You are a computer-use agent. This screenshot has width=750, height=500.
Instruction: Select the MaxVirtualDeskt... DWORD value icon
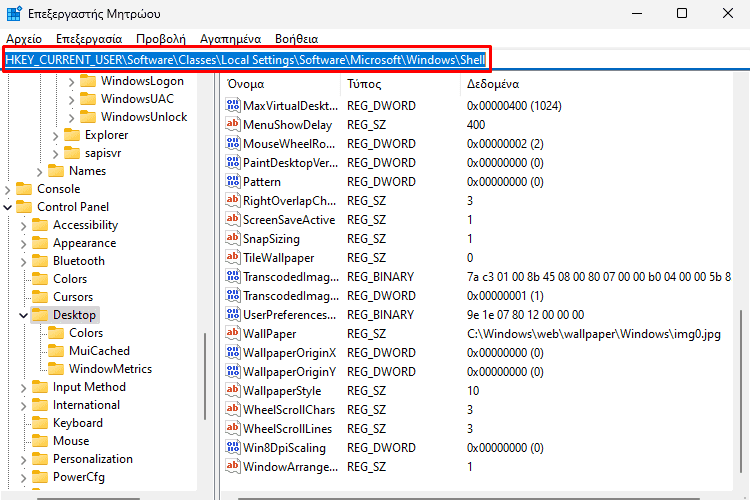[x=233, y=105]
